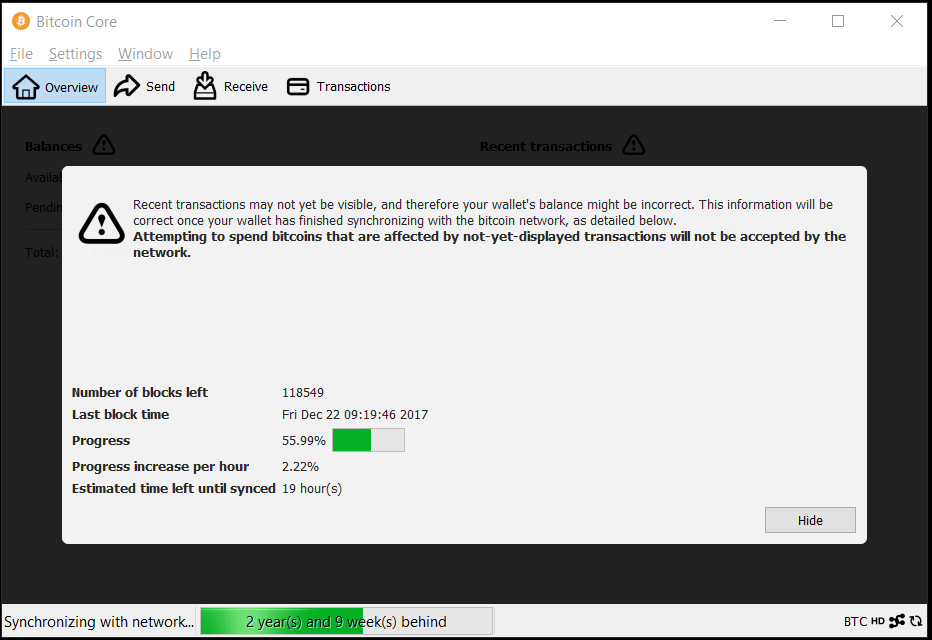Click the BTC unit selector in status bar

tap(855, 622)
